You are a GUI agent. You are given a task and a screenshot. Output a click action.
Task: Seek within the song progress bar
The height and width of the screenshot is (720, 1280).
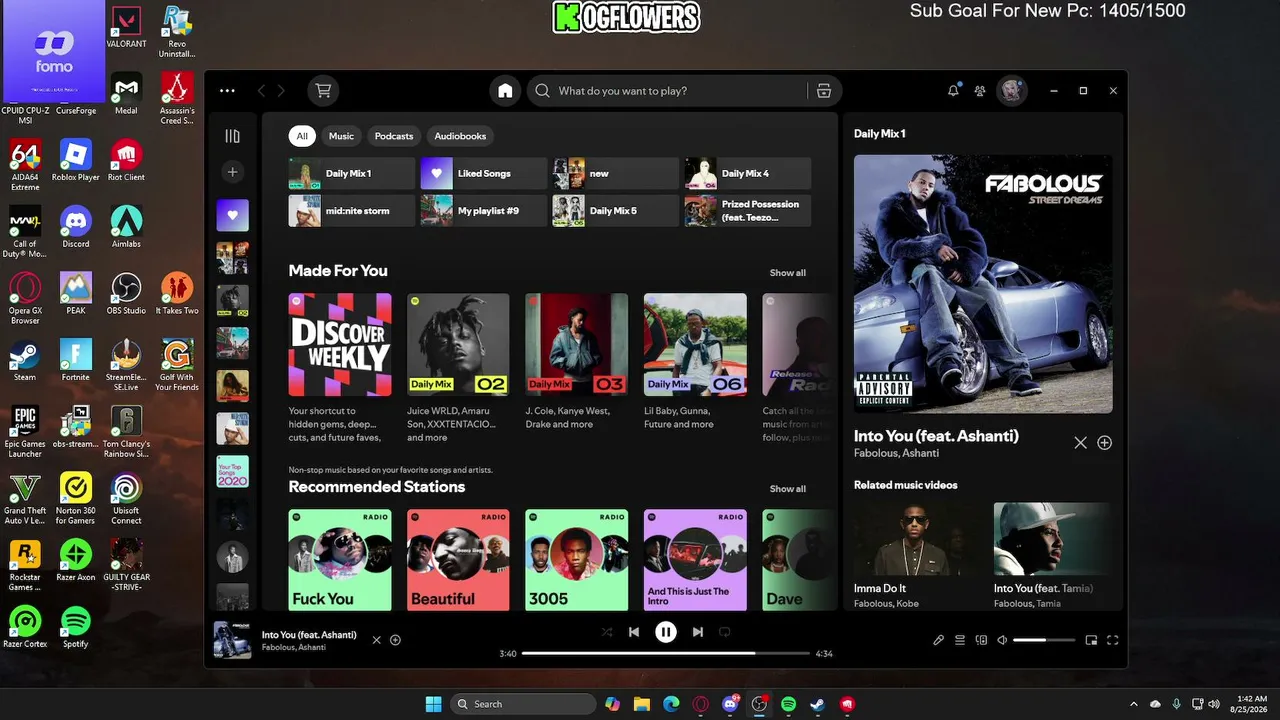tap(665, 653)
